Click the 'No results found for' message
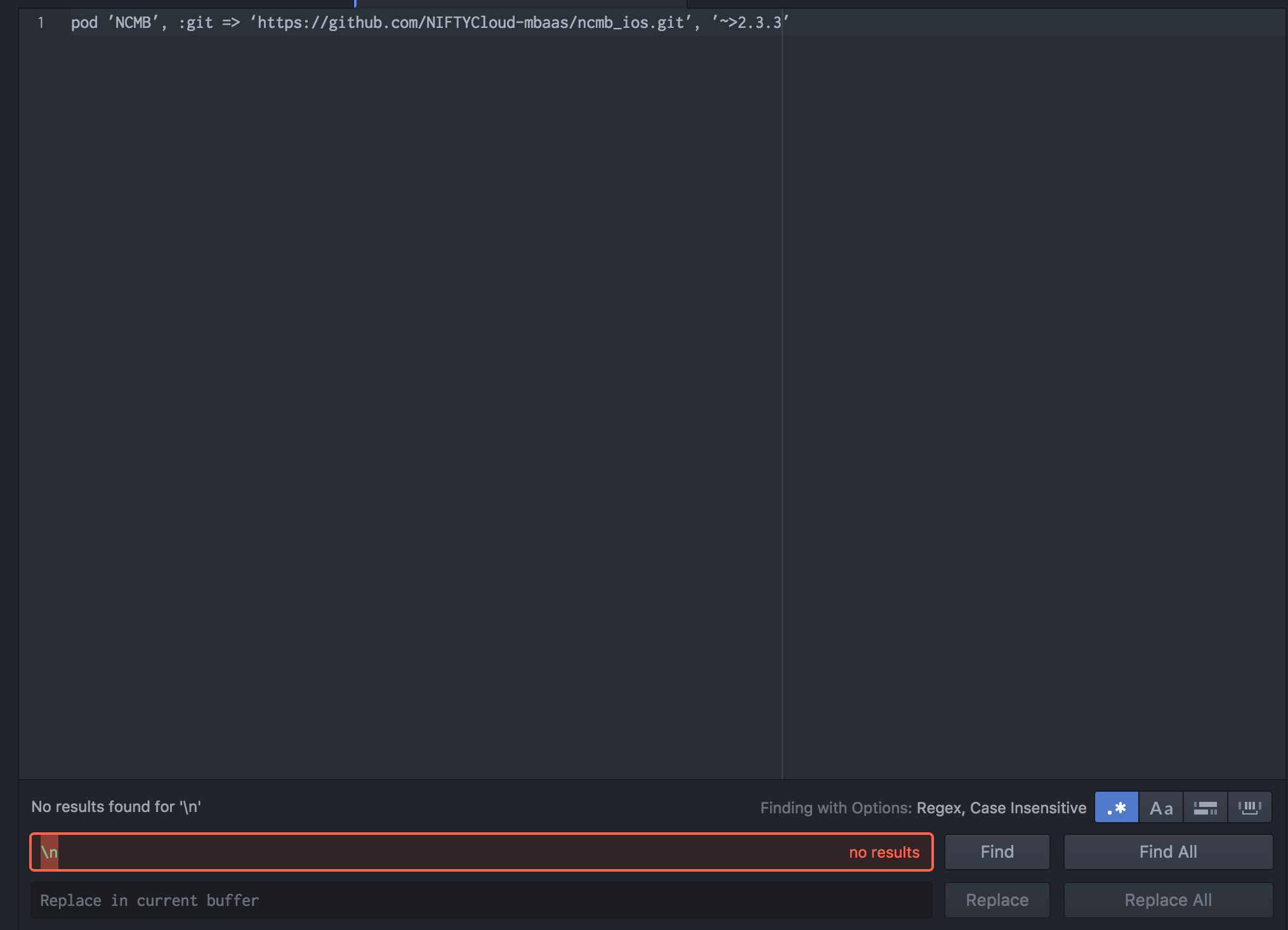The image size is (1288, 930). 116,806
